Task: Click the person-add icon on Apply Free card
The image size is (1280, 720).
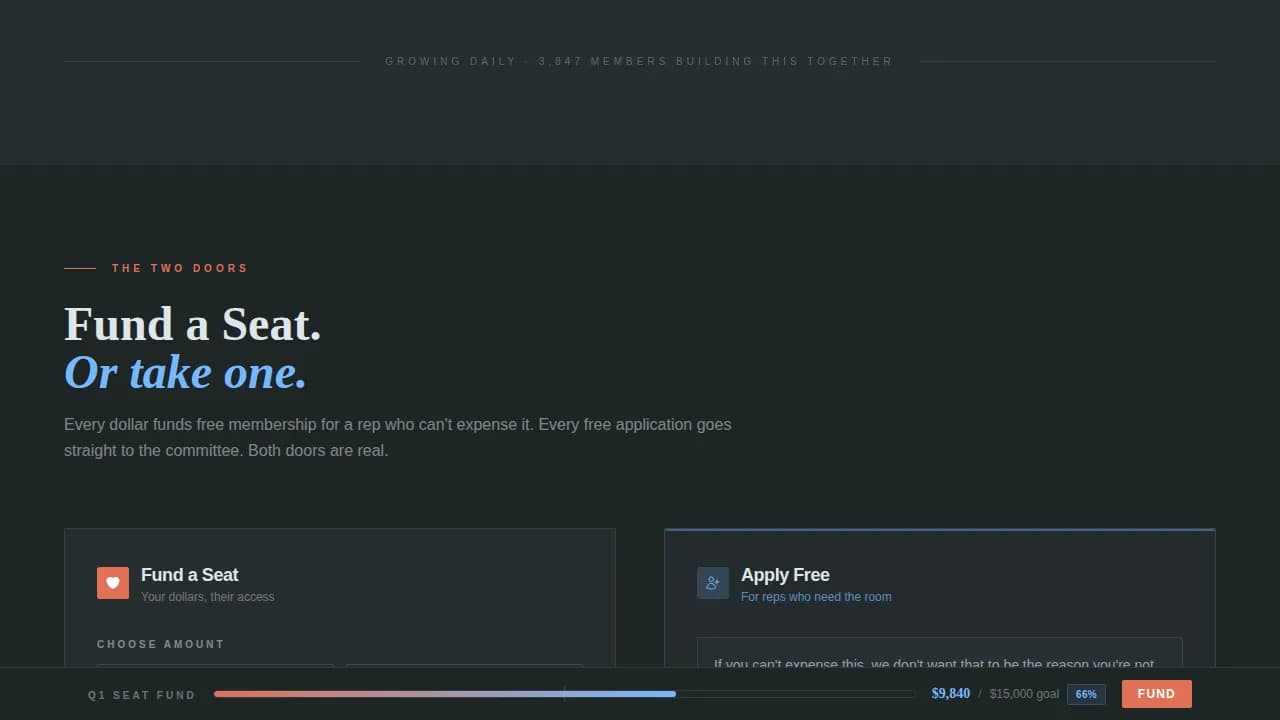Action: coord(713,583)
